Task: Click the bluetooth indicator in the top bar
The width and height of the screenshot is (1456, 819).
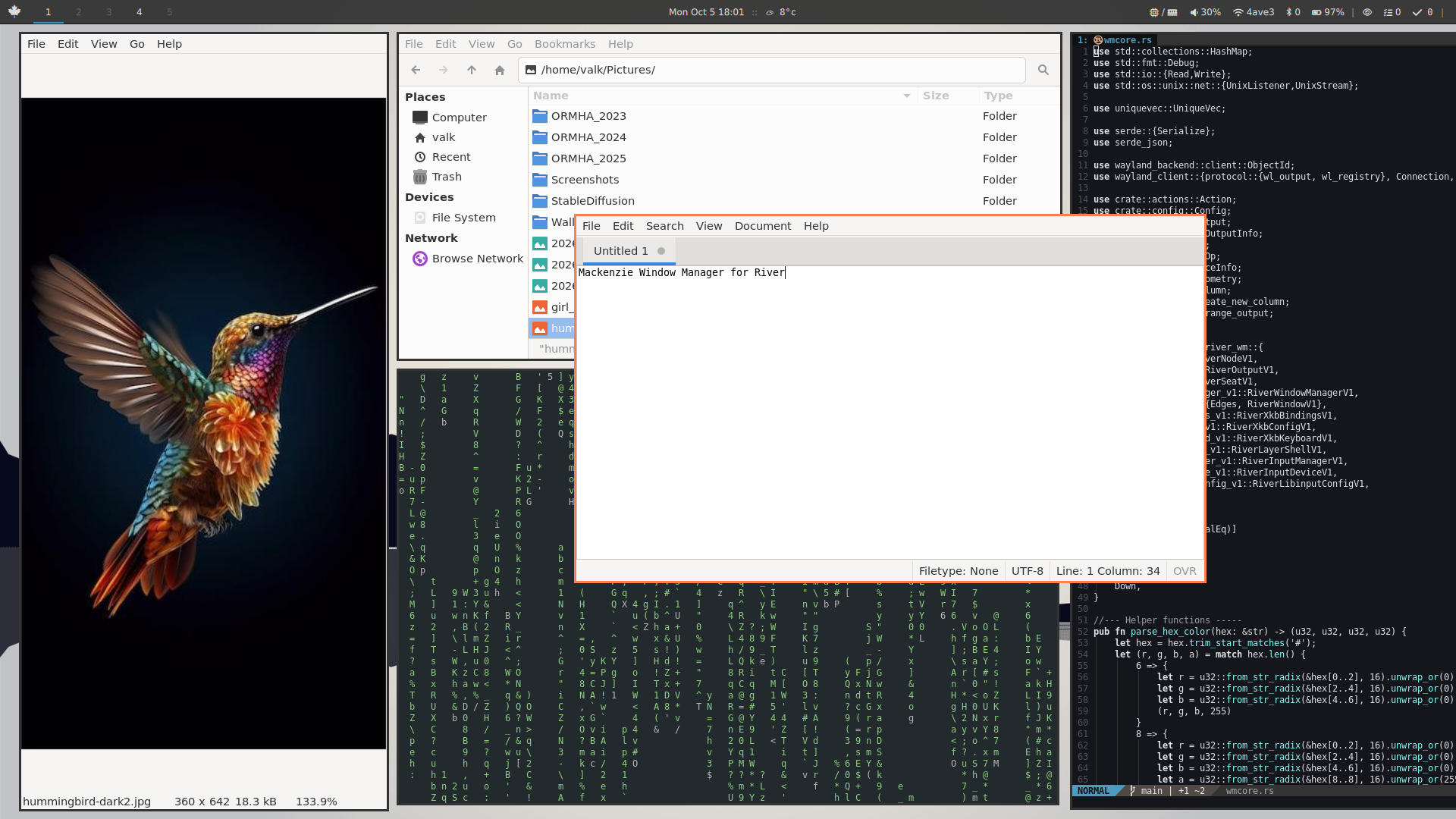Action: tap(1293, 12)
